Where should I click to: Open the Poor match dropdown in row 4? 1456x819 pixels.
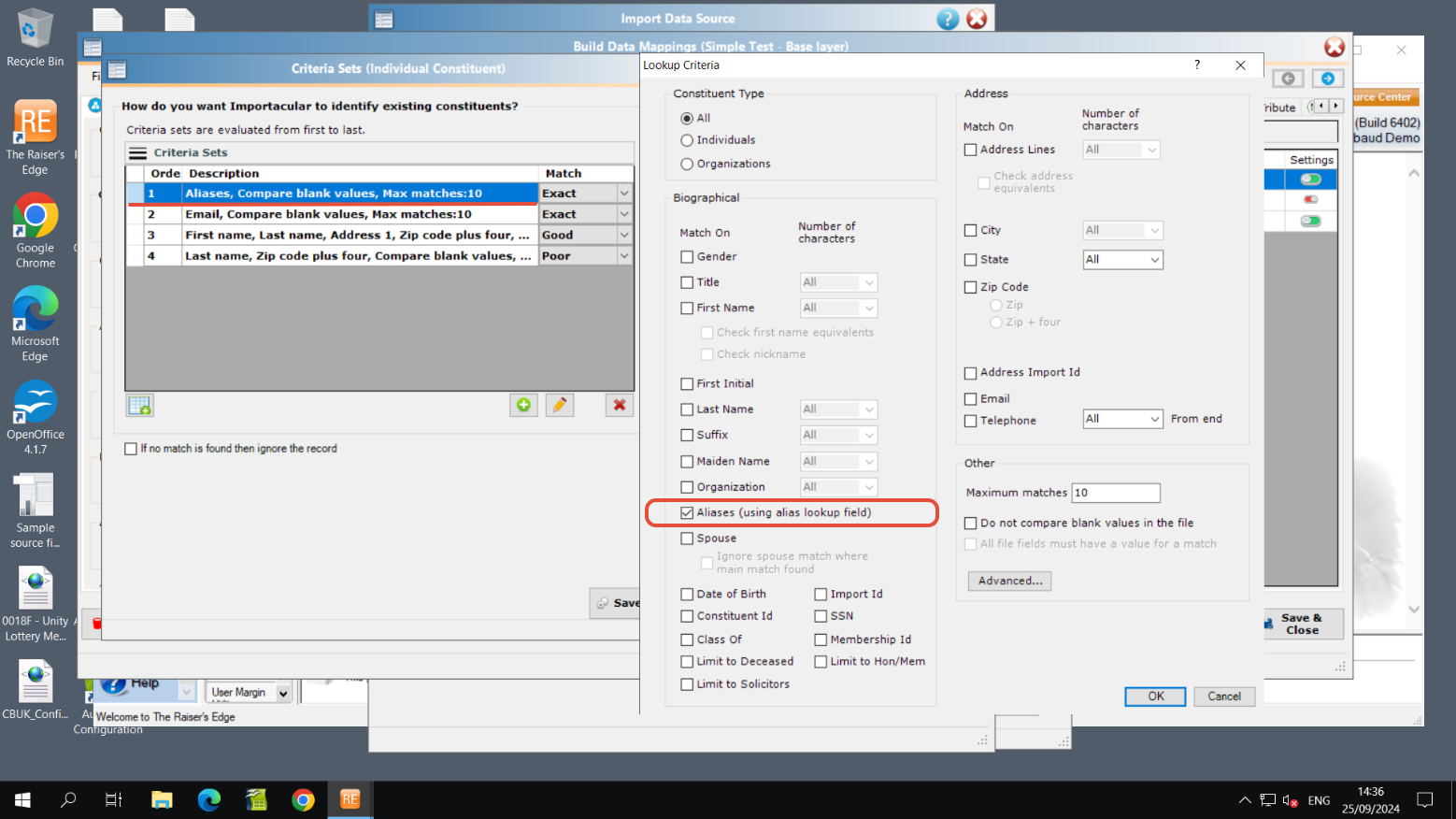[x=624, y=255]
